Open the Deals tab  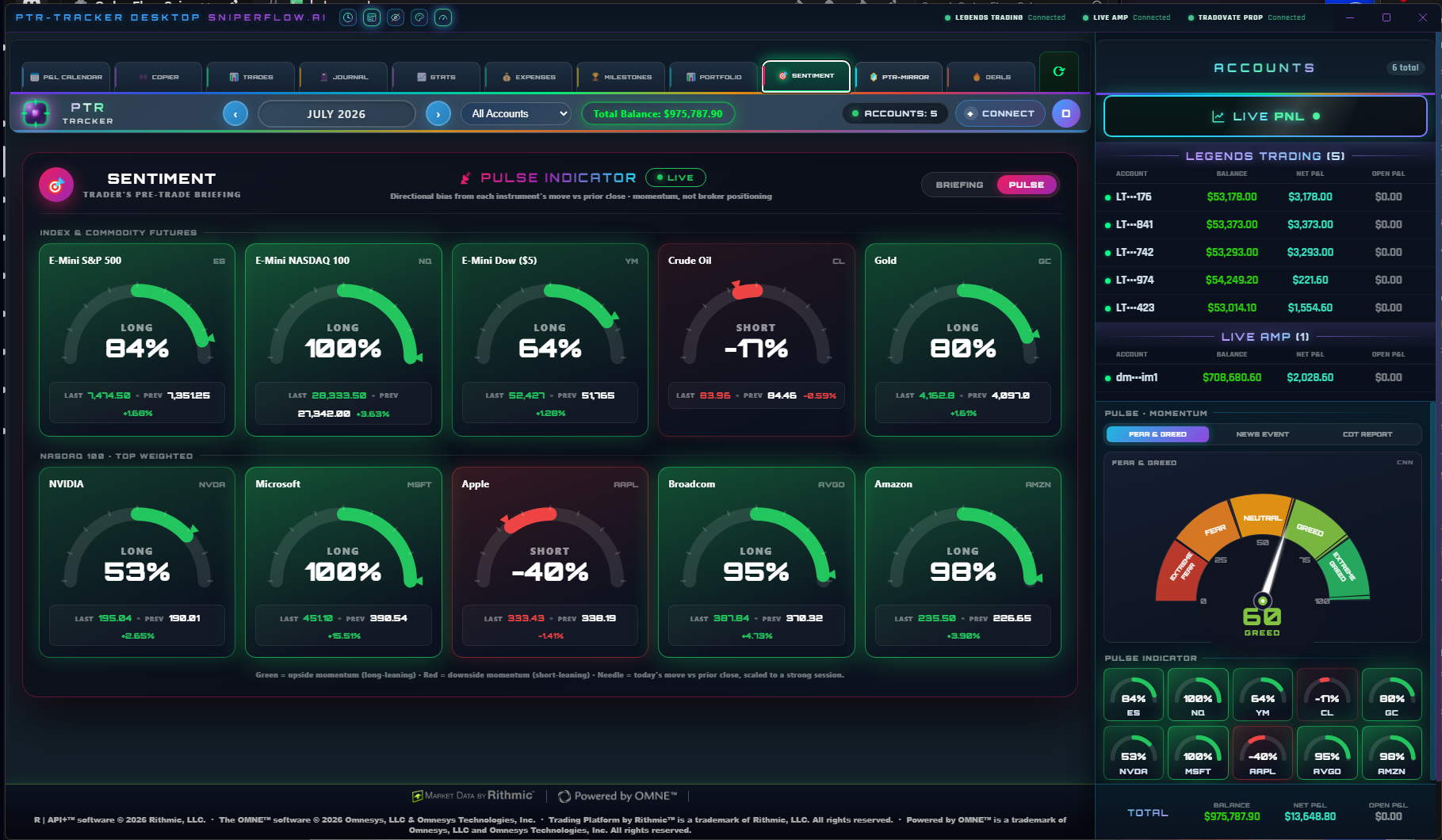pyautogui.click(x=992, y=77)
